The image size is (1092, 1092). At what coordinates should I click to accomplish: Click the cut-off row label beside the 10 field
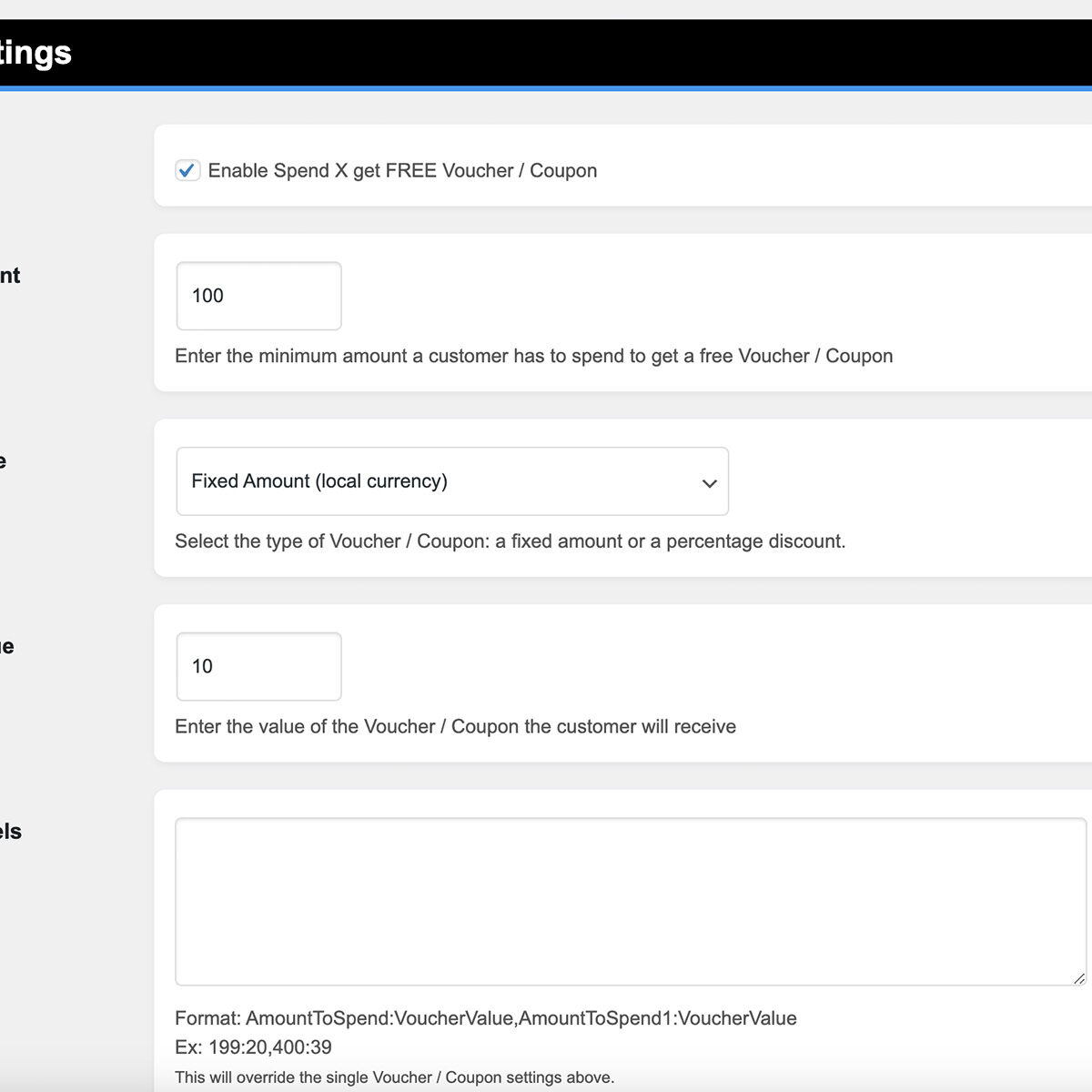pos(7,647)
